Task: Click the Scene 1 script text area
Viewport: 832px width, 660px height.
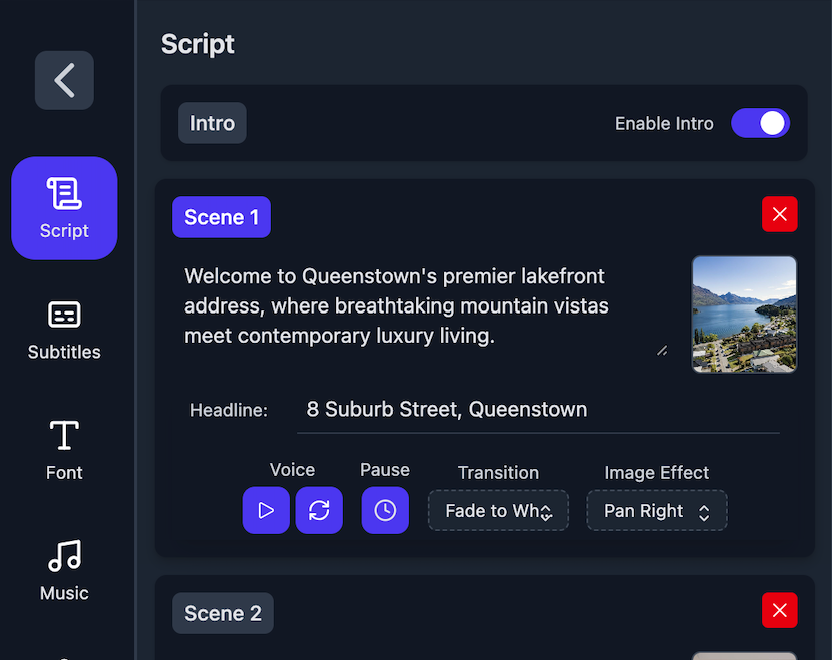Action: tap(420, 306)
